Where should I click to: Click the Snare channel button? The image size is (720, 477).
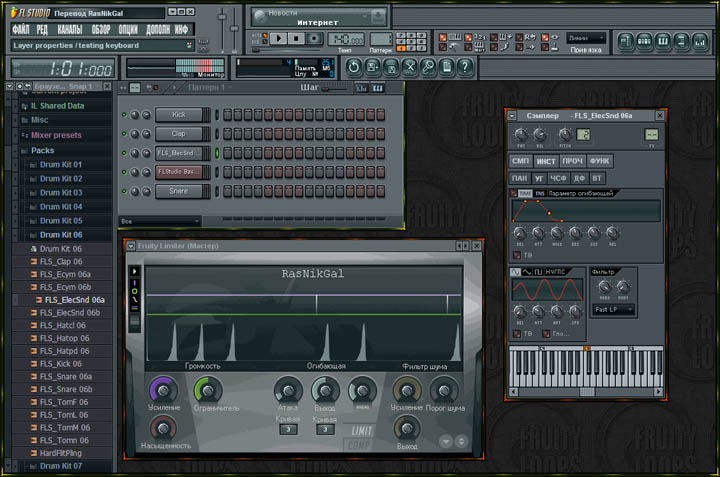click(179, 191)
